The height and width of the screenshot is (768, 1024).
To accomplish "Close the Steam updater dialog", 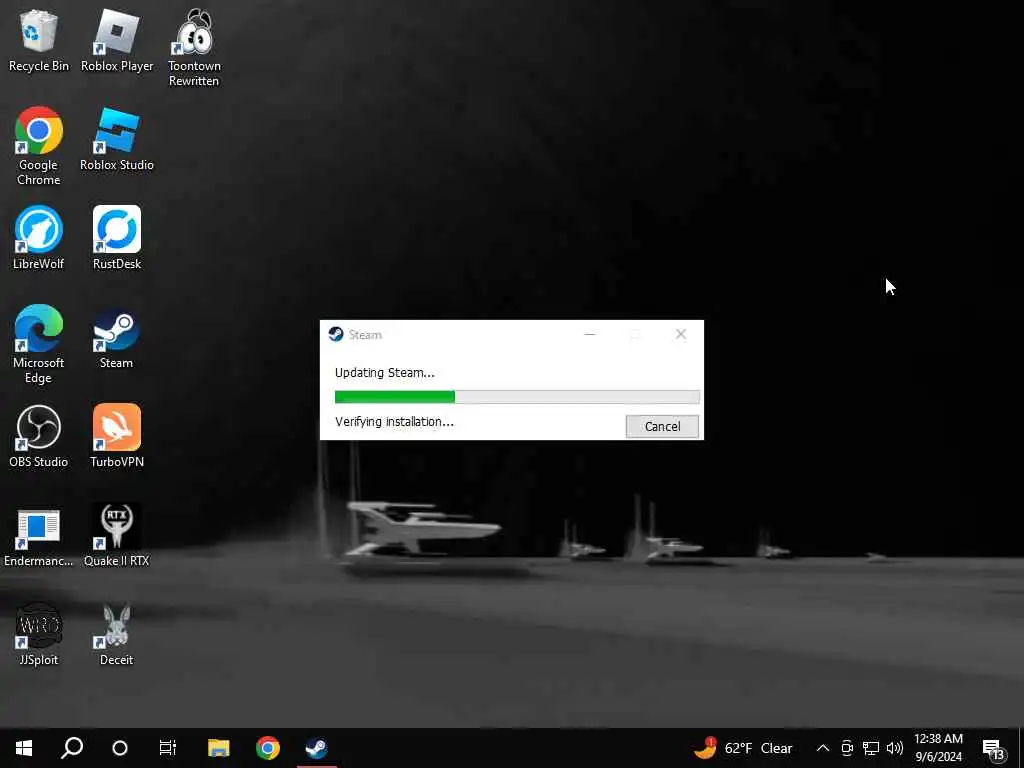I will click(x=680, y=334).
